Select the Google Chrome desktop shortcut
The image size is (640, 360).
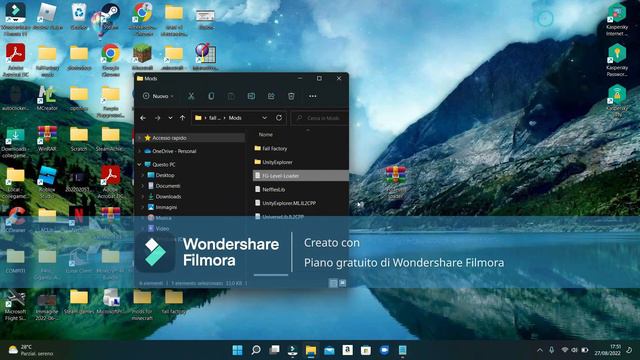[110, 60]
